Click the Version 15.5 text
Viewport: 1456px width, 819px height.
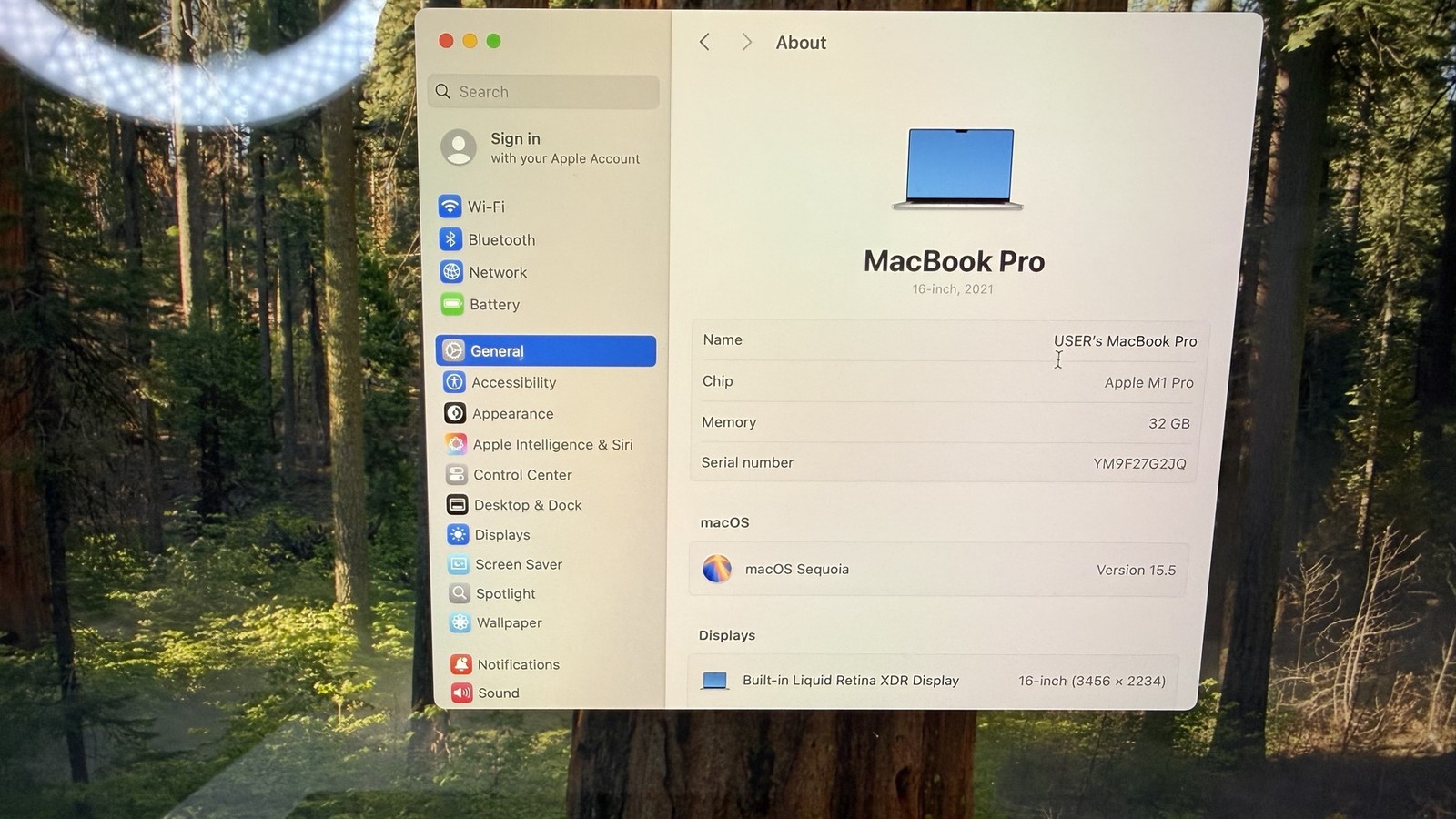(1136, 571)
